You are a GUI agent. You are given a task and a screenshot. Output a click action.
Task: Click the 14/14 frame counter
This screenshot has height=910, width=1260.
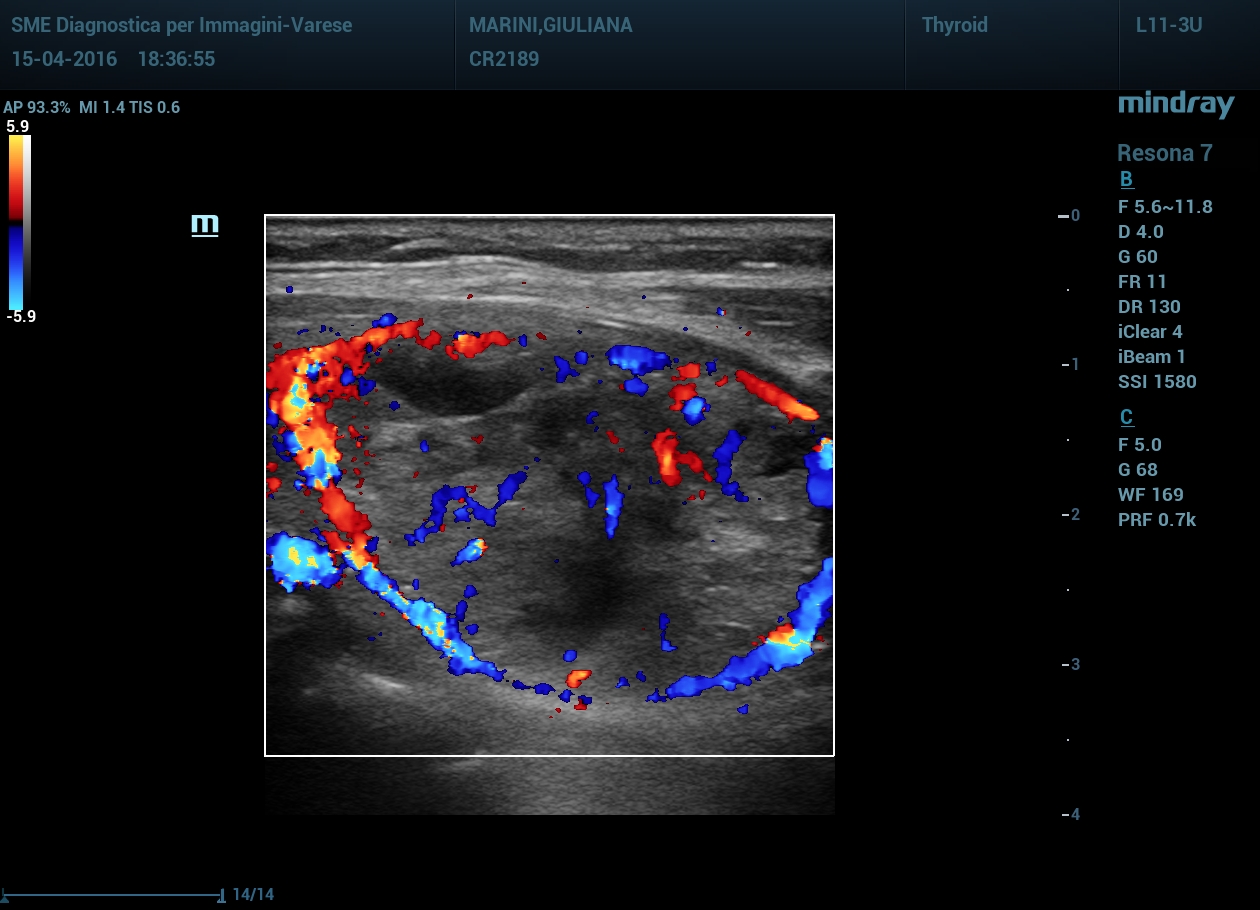coord(252,894)
